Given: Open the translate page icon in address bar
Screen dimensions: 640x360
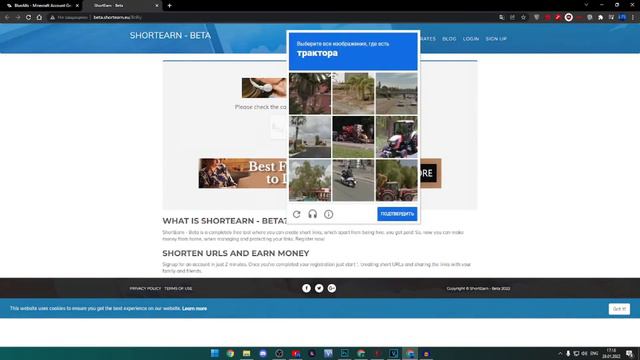Looking at the screenshot, I should (x=502, y=17).
